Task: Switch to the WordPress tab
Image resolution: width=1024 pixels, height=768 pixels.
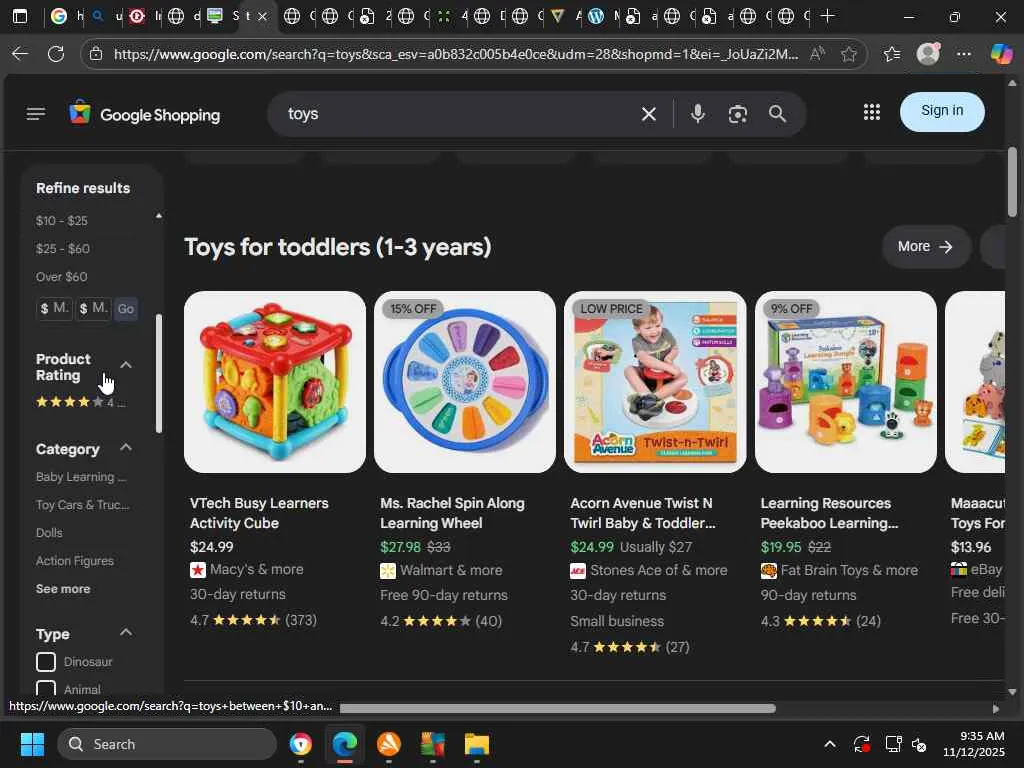Action: (x=603, y=16)
